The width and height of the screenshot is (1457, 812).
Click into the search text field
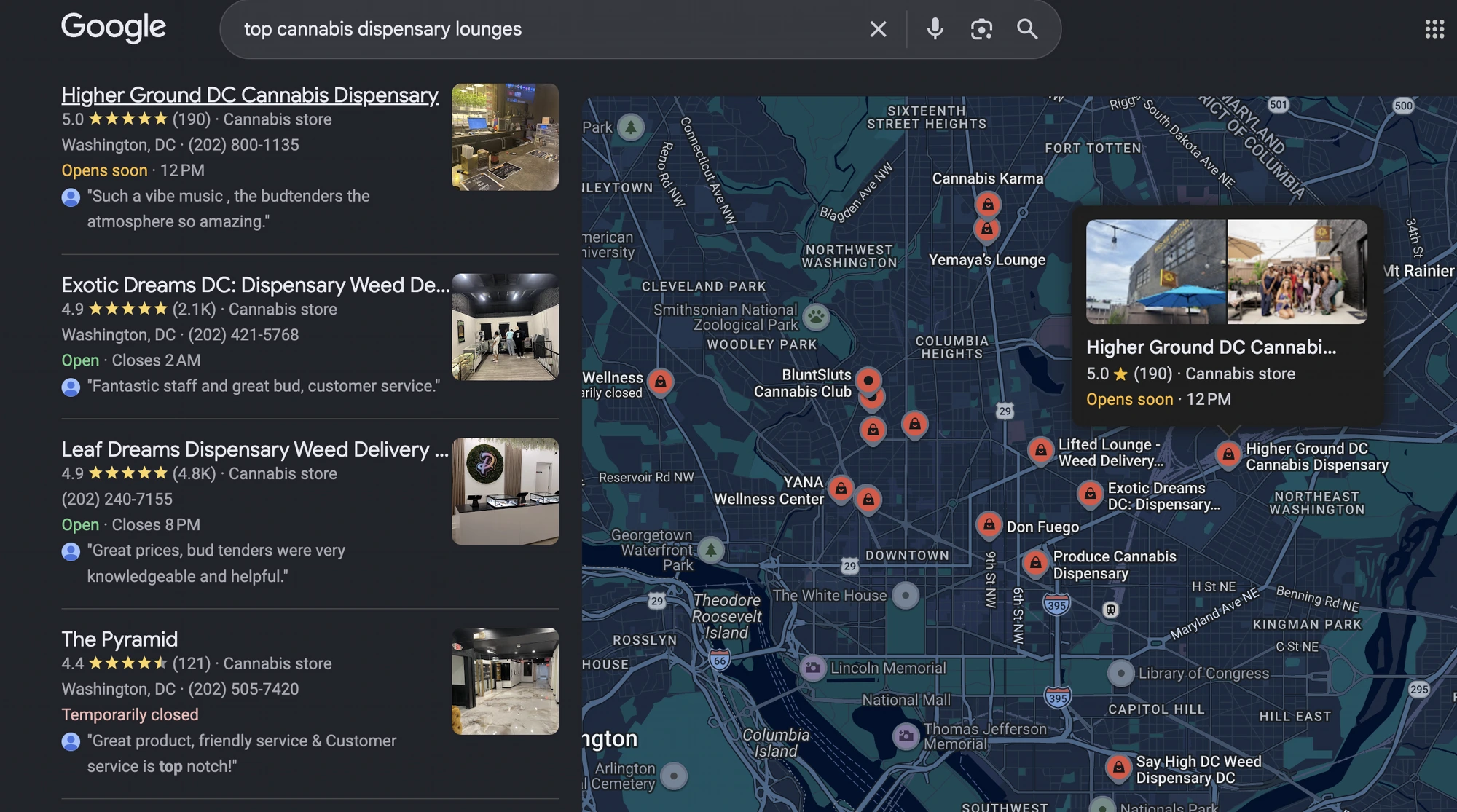546,29
